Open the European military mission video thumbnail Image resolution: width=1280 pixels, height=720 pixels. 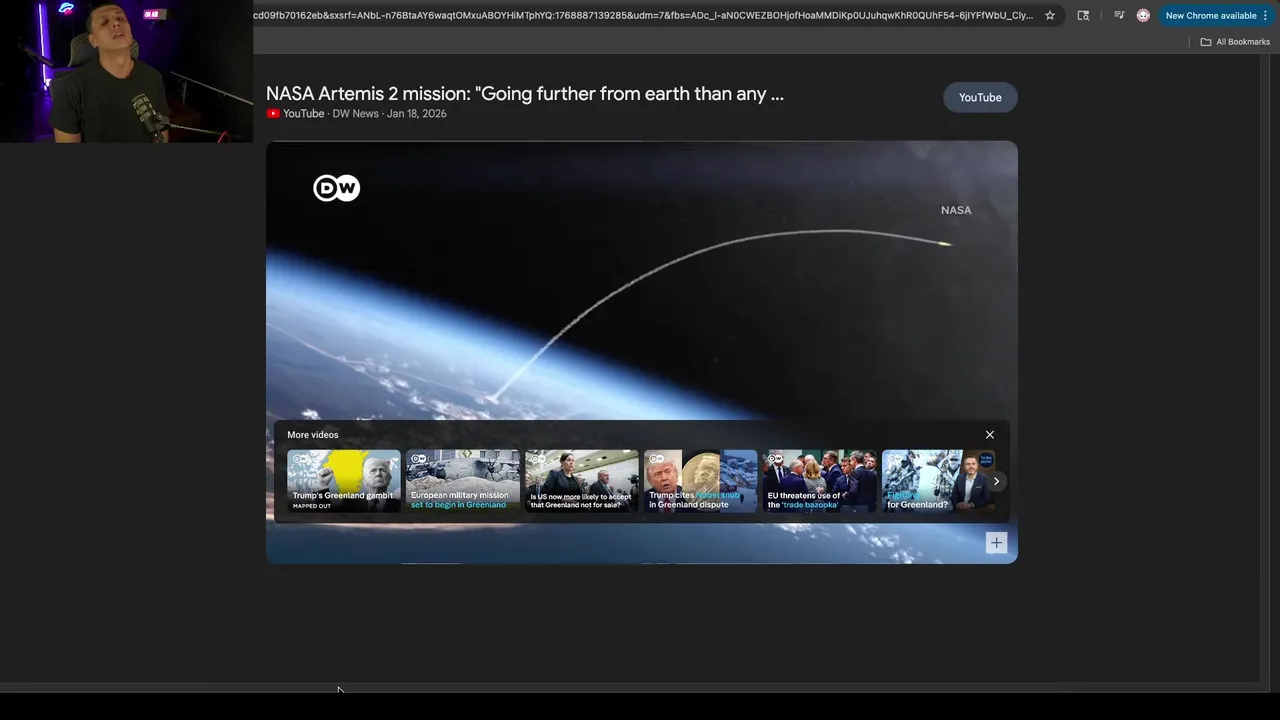(462, 481)
